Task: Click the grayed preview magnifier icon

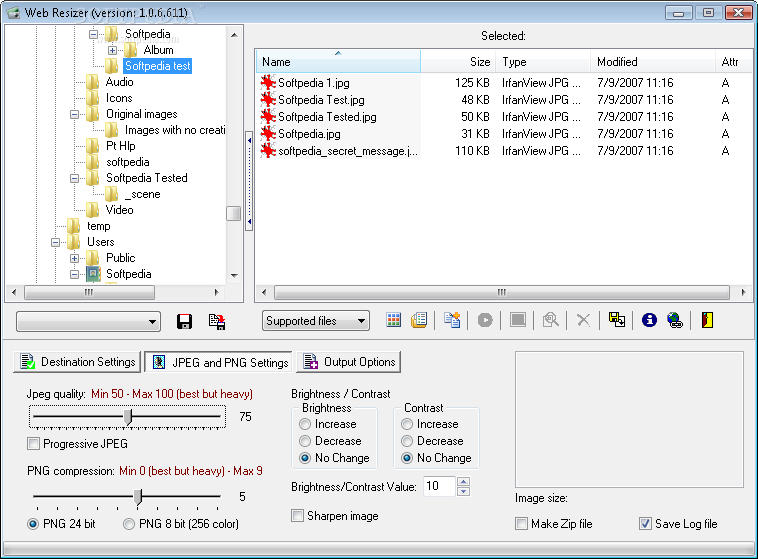Action: [551, 320]
